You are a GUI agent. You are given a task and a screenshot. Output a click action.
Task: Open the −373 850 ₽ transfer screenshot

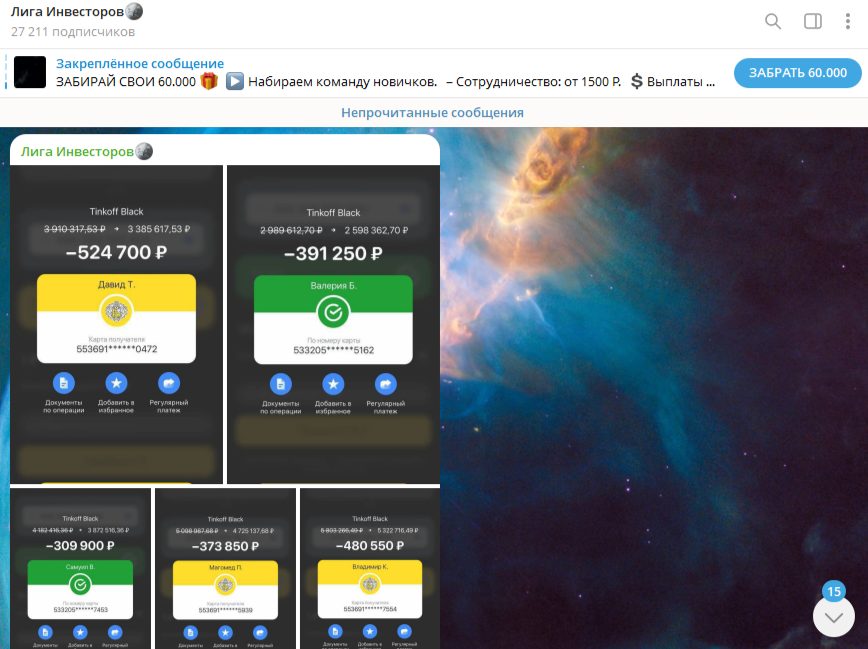click(x=225, y=568)
